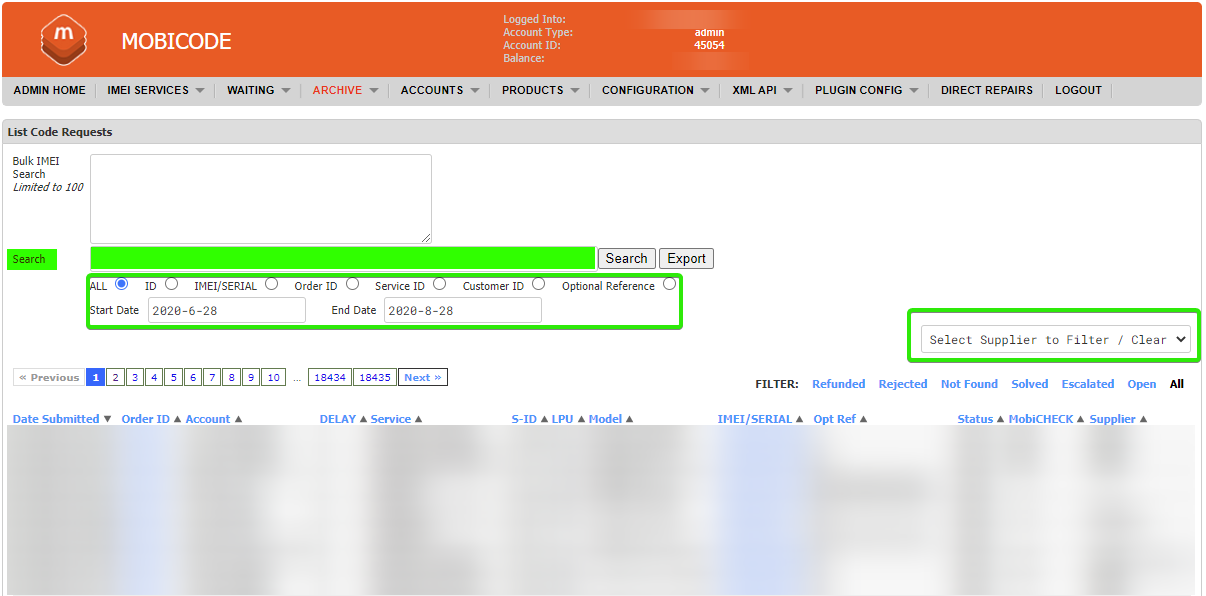
Task: Expand the PLUGIN CONFIG menu
Action: point(866,90)
